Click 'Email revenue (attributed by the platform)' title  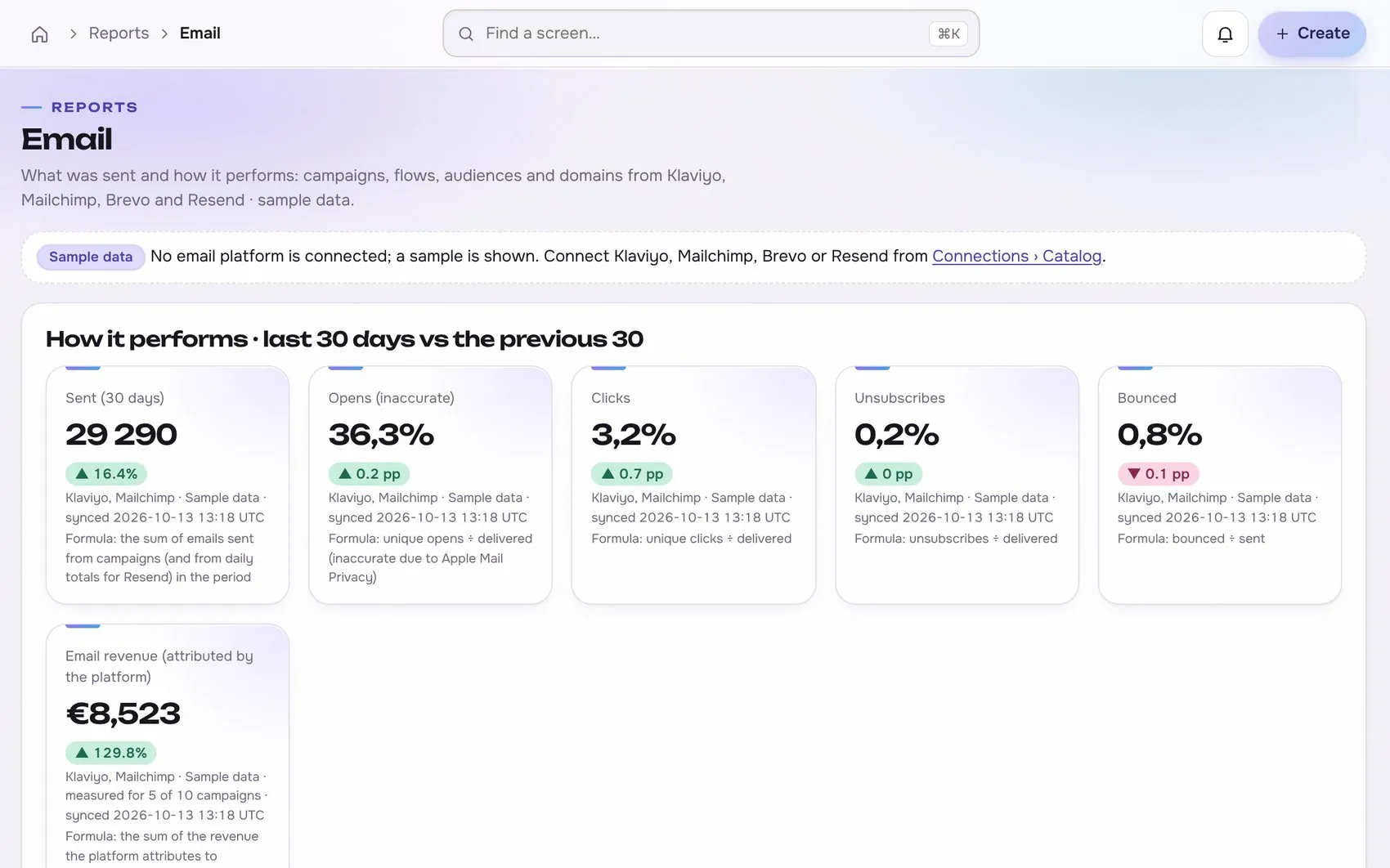coord(159,666)
